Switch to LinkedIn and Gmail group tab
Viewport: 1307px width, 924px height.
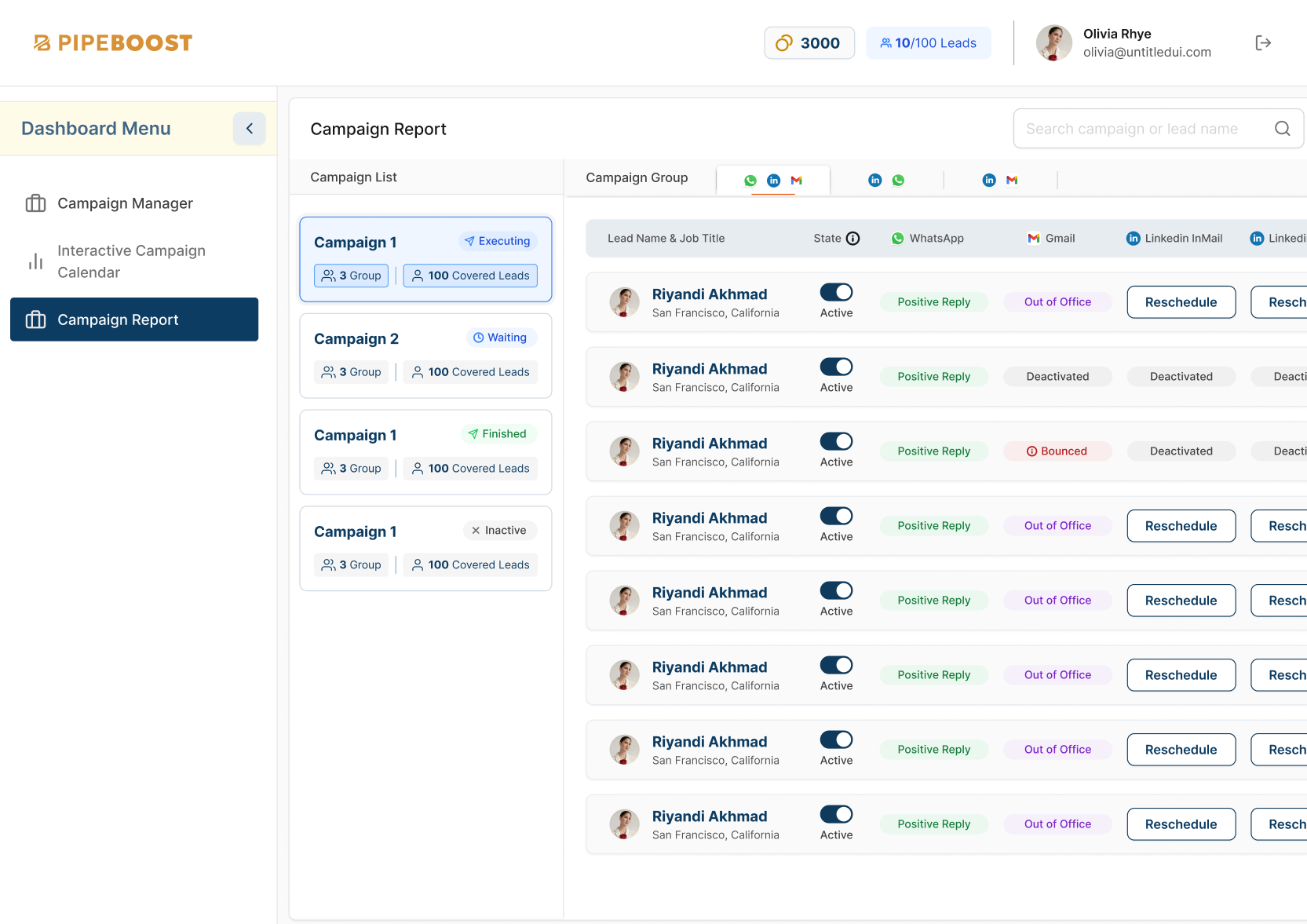point(1000,181)
